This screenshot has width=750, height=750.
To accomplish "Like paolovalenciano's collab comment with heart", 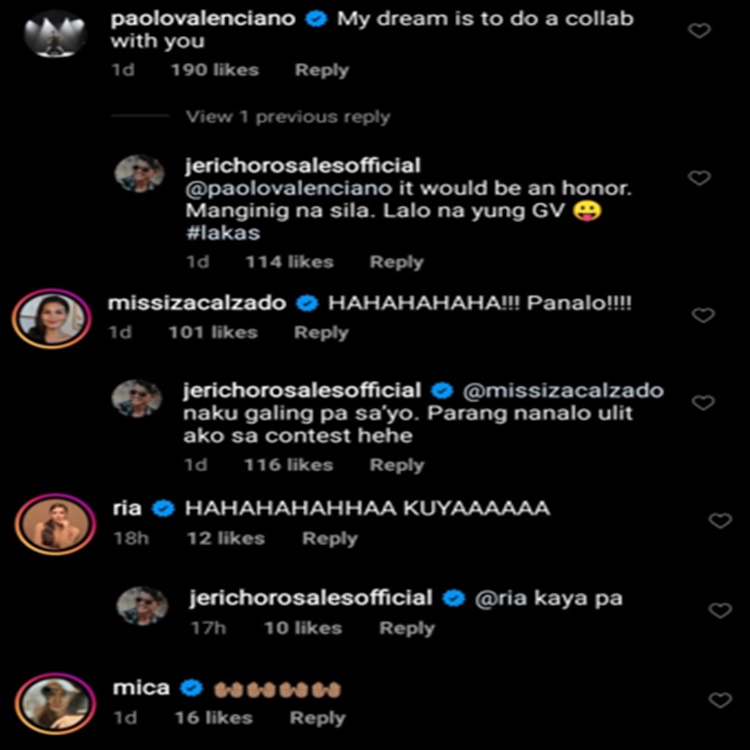I will 700,31.
